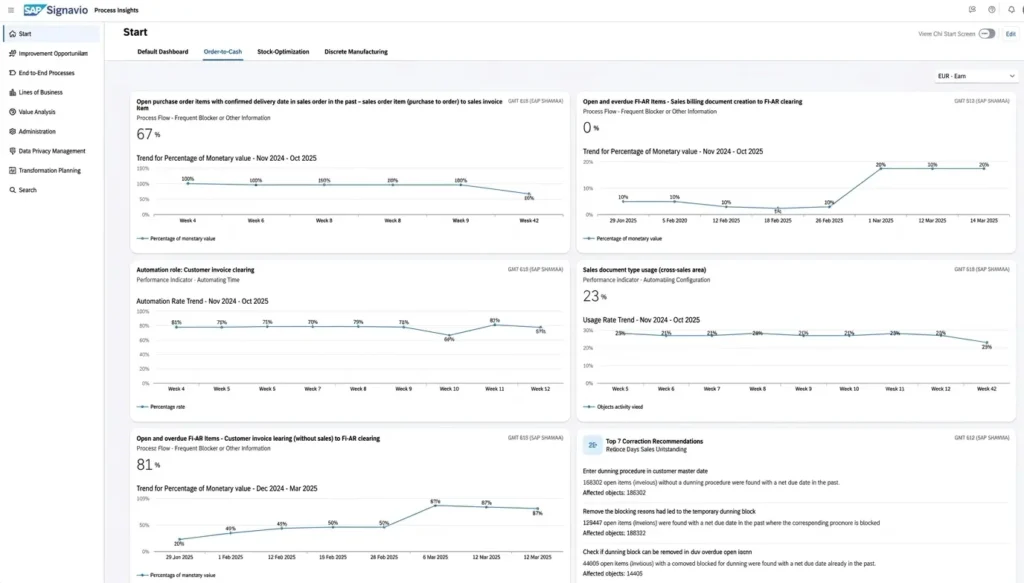Click the Start page heading

point(135,32)
